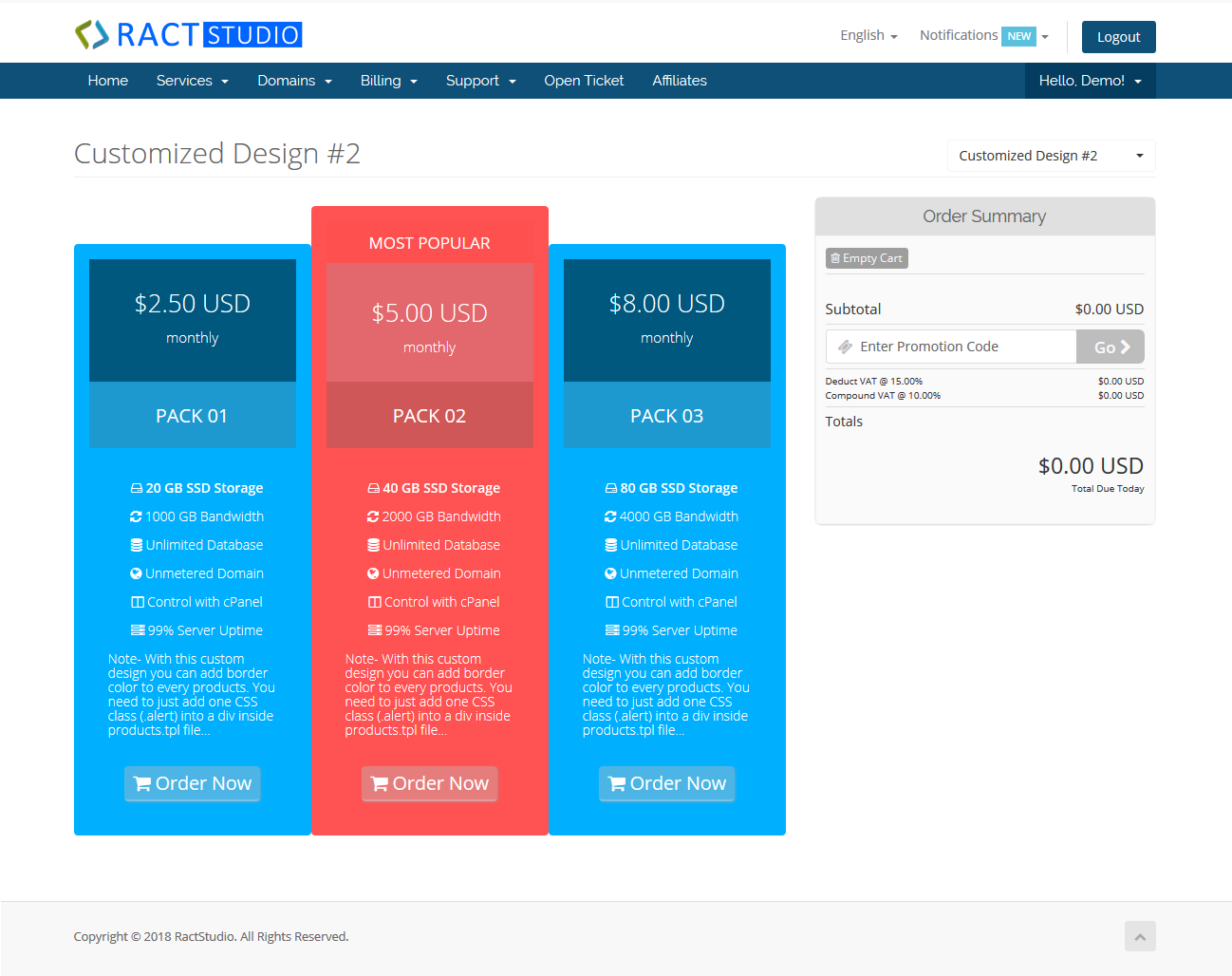This screenshot has height=976, width=1232.
Task: Click the Unmetered Domain globe icon in Pack 03
Action: 610,572
